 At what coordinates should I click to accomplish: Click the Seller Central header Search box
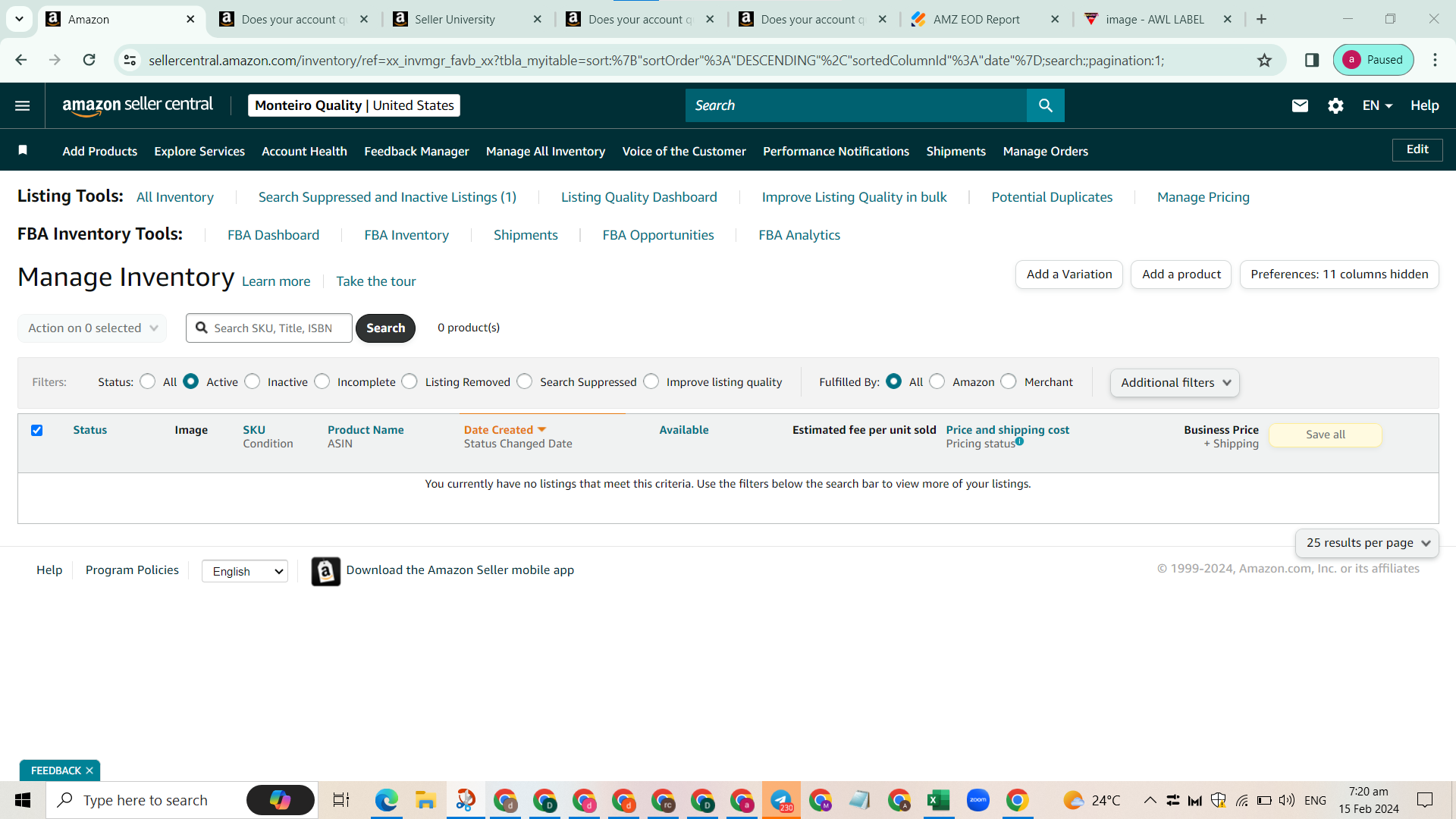[856, 105]
